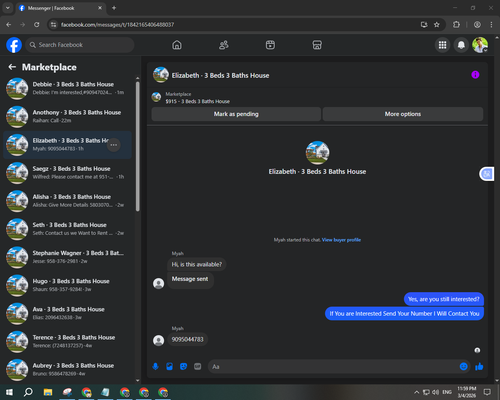Click Search Facebook field
This screenshot has width=500, height=400.
coord(80,45)
